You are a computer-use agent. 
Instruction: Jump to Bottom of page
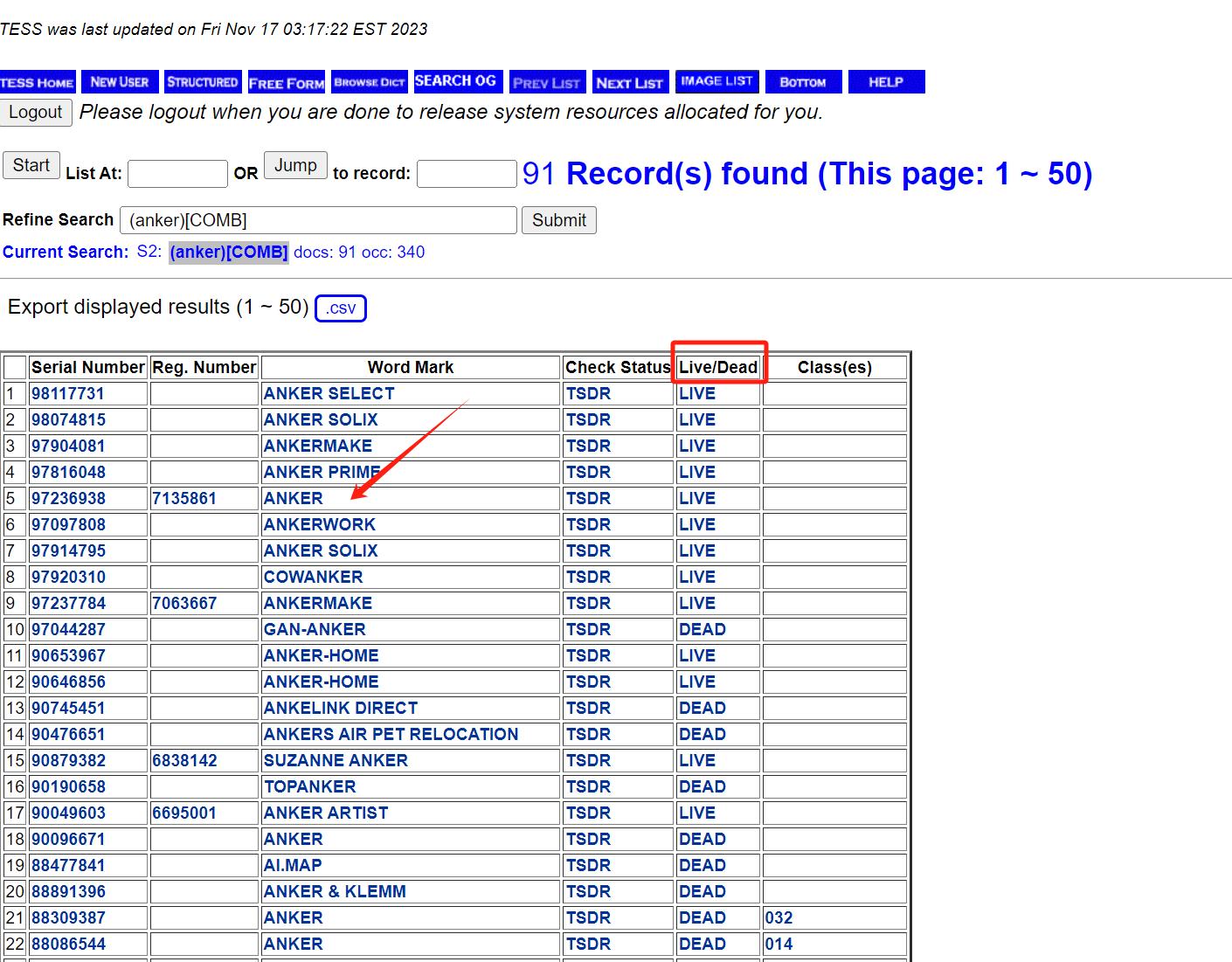803,82
